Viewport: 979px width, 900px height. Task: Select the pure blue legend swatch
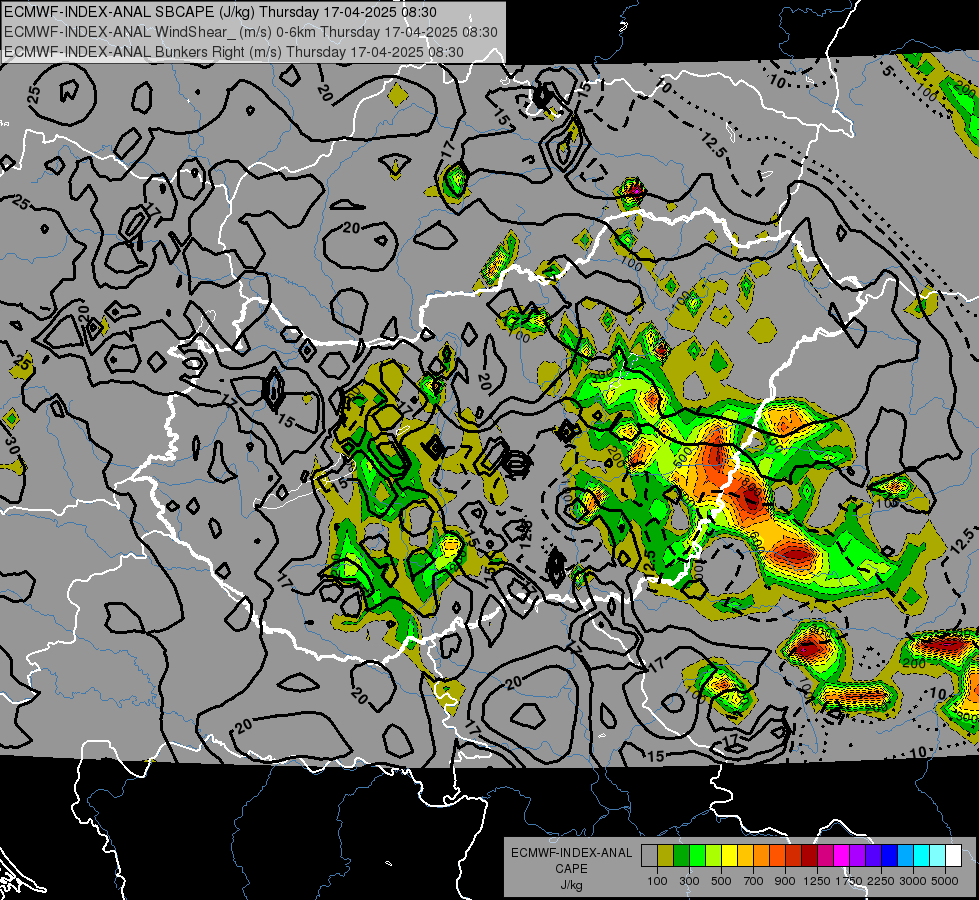[x=890, y=855]
